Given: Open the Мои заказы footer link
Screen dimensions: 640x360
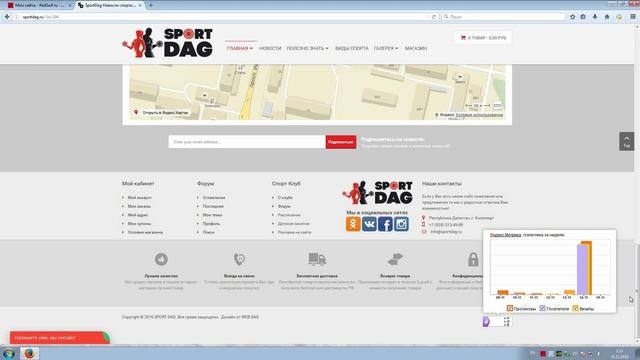Looking at the screenshot, I should (x=139, y=207).
